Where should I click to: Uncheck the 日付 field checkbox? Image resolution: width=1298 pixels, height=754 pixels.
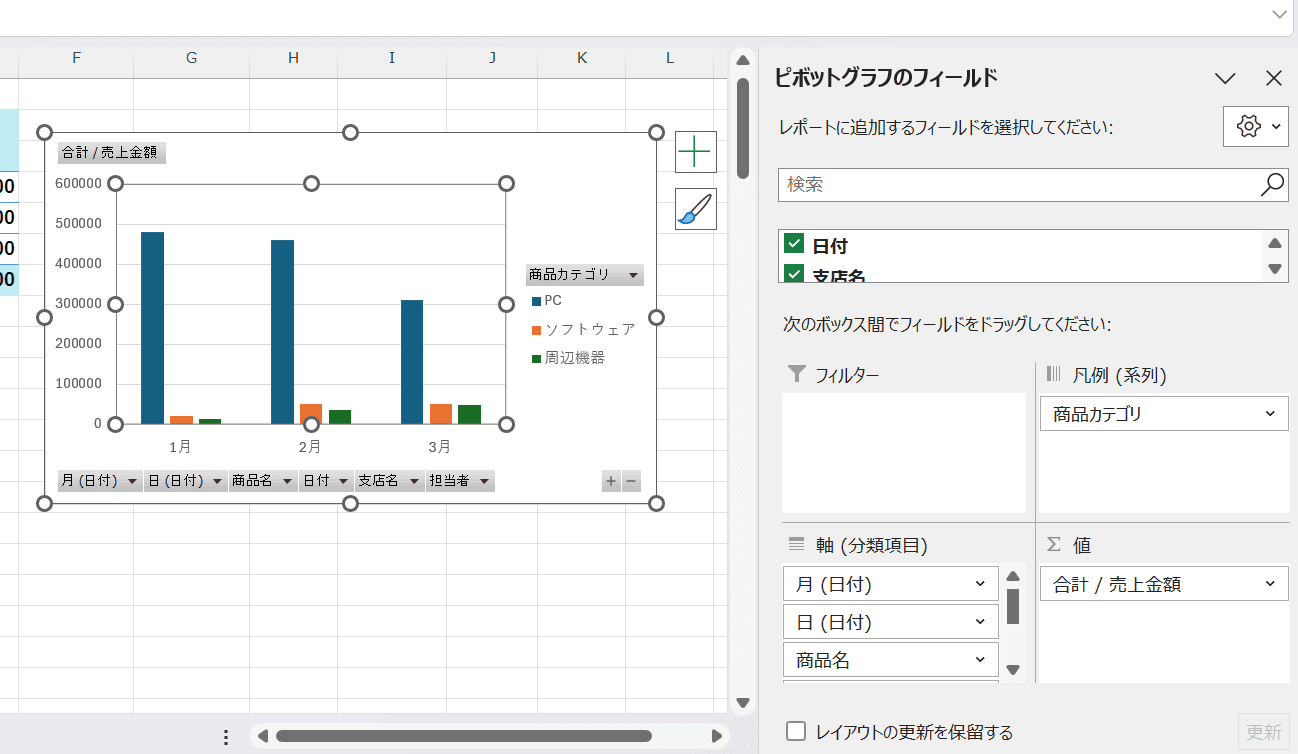point(795,244)
